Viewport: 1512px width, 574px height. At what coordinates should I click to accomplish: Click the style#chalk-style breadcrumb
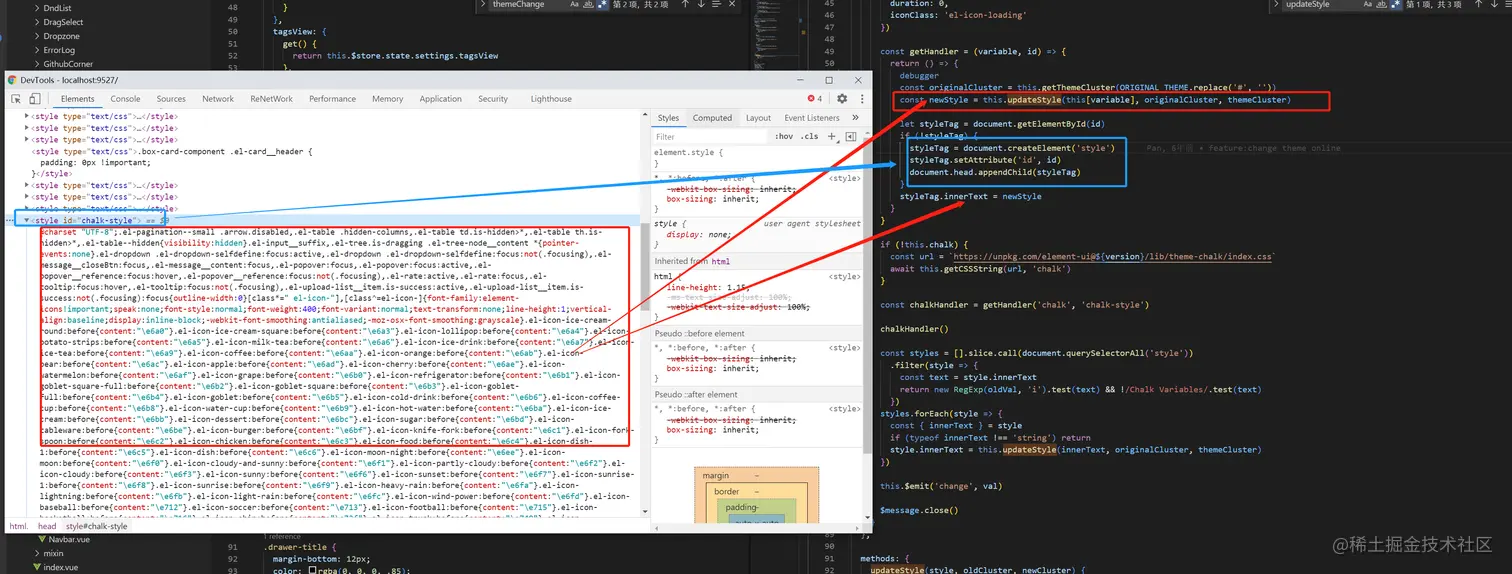coord(97,526)
